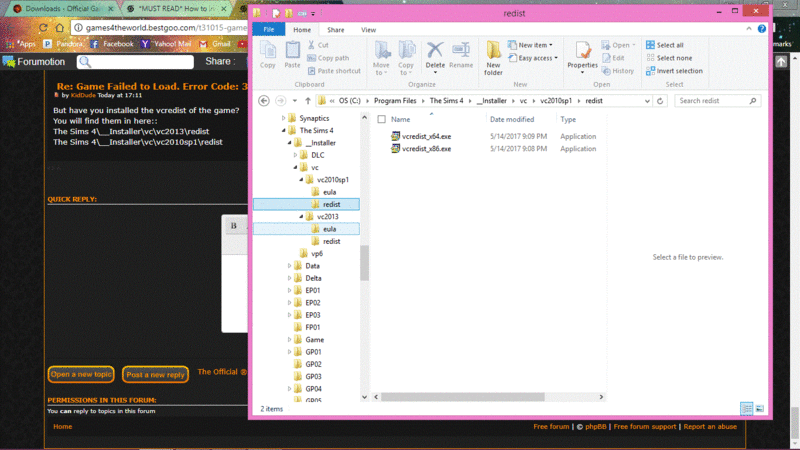Image resolution: width=800 pixels, height=450 pixels.
Task: Click Open a new topic button
Action: pos(81,374)
